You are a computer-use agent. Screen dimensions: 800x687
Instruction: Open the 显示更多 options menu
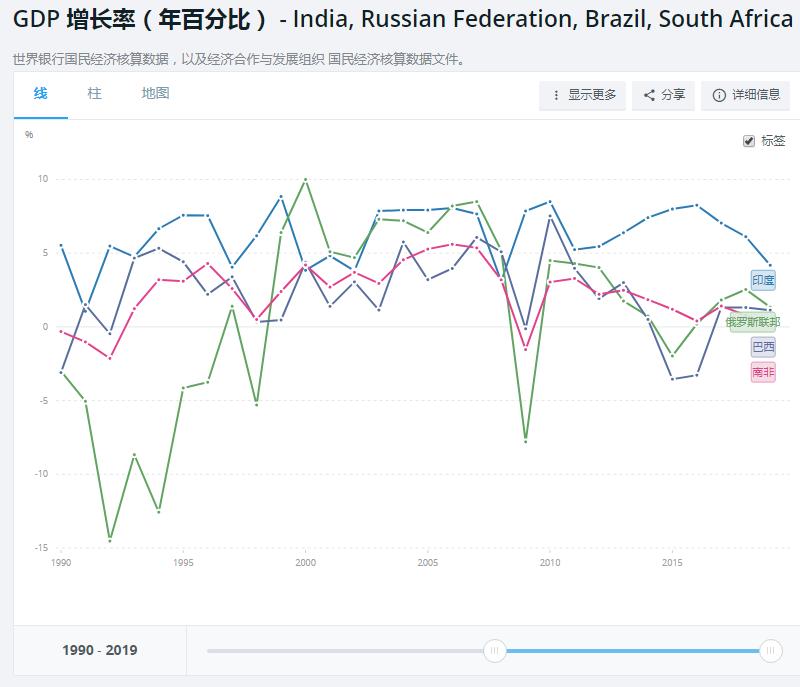click(583, 95)
